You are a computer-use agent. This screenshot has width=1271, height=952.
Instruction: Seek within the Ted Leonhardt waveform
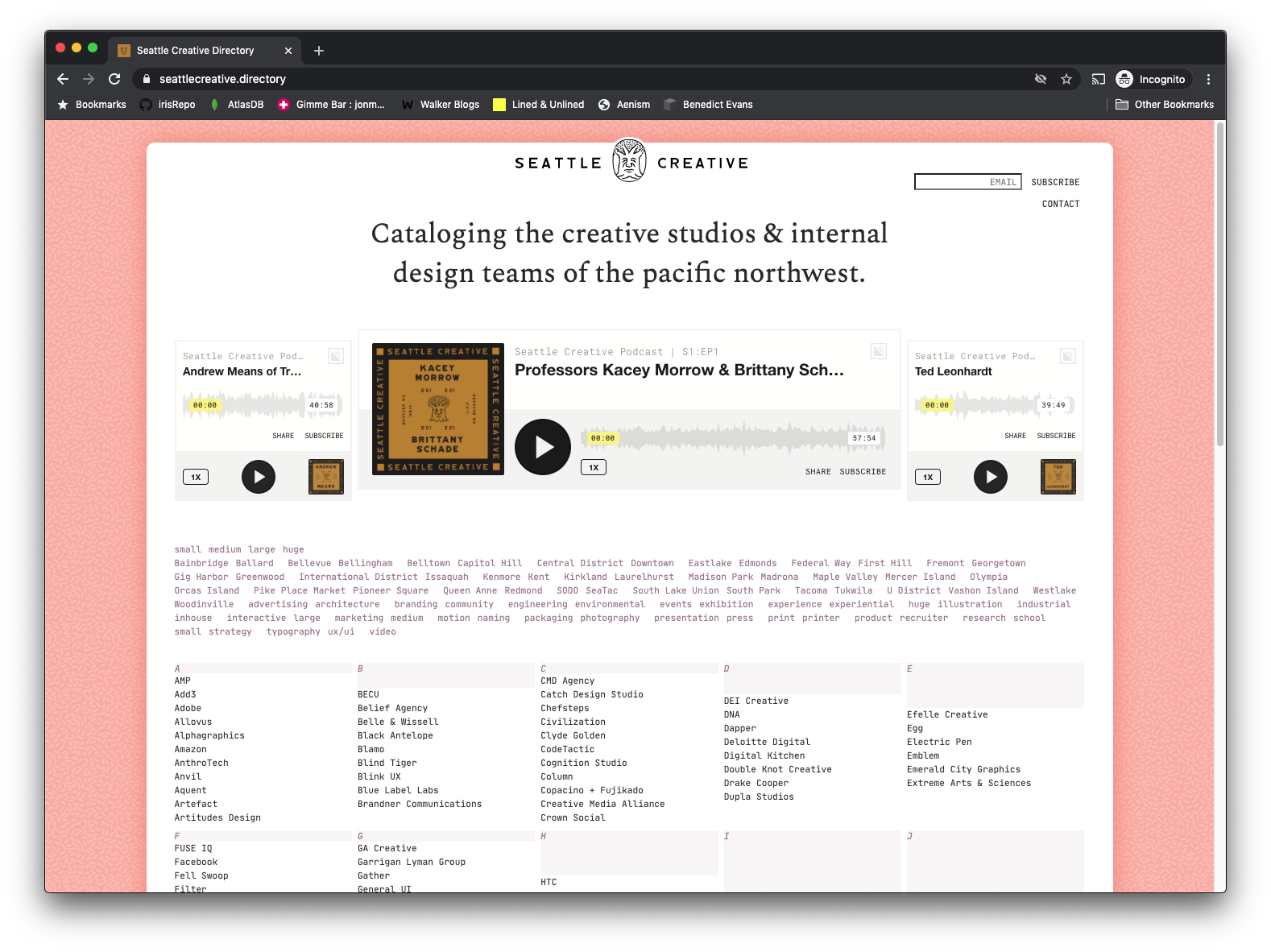tap(996, 405)
